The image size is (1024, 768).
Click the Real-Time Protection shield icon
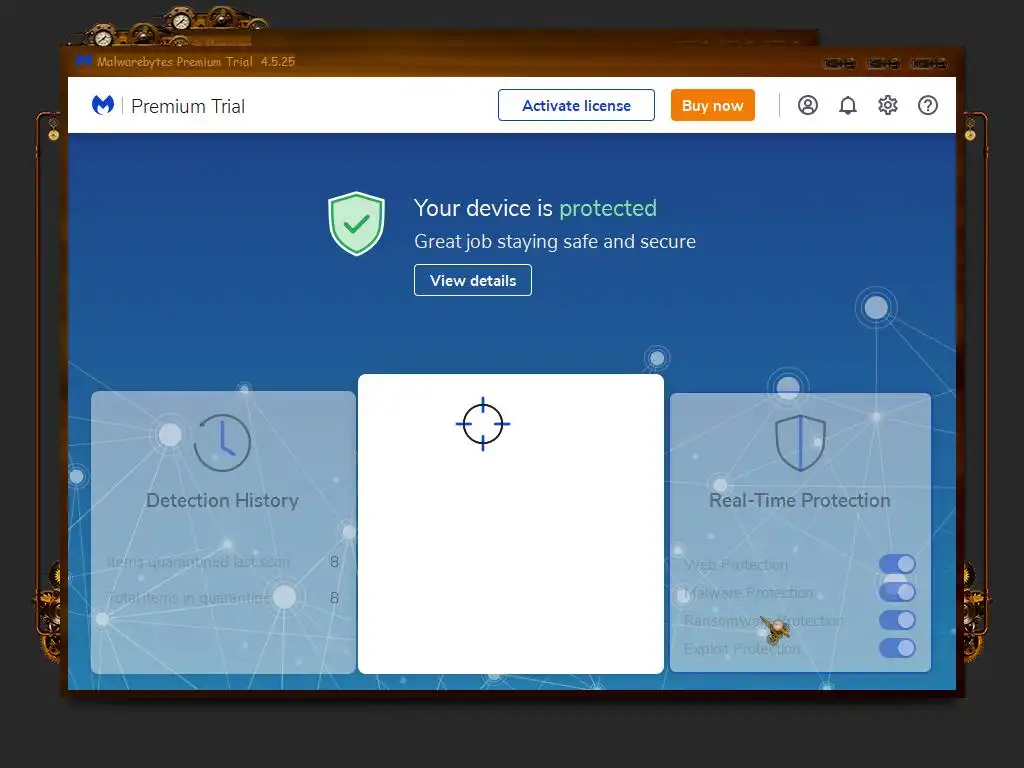800,442
